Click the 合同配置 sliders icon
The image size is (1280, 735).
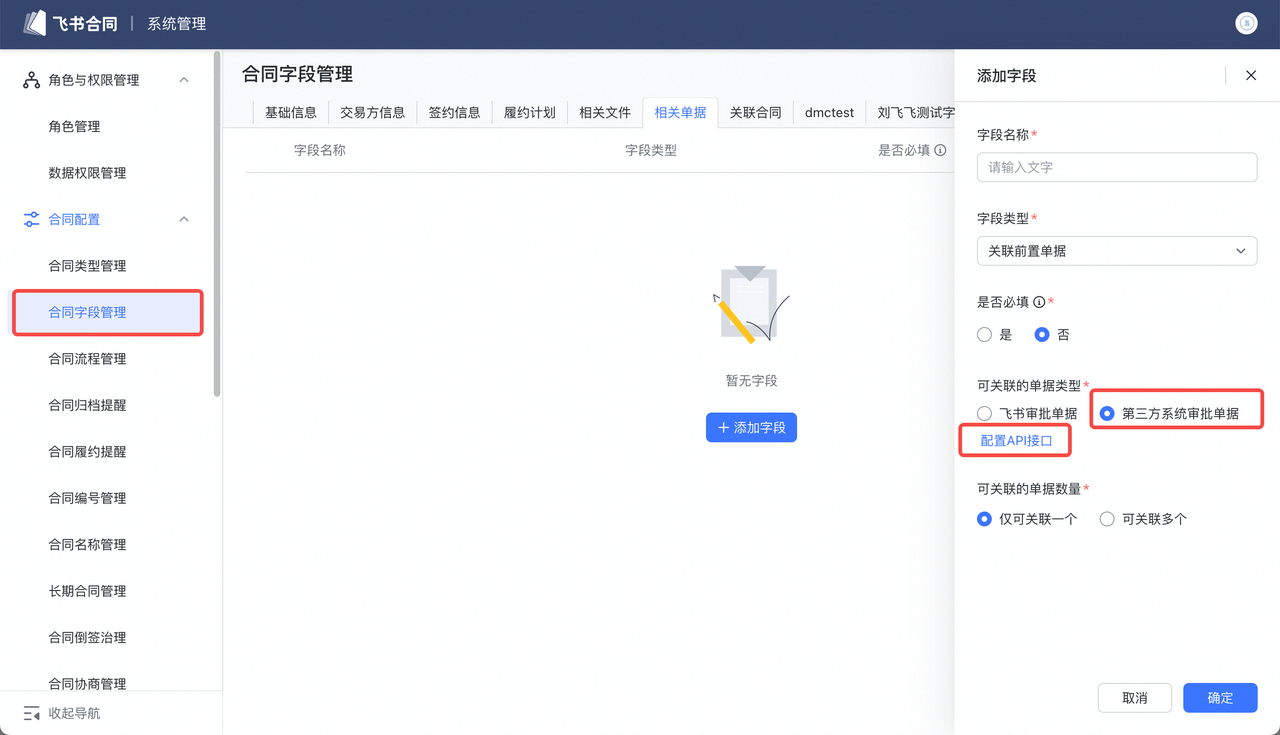[31, 219]
